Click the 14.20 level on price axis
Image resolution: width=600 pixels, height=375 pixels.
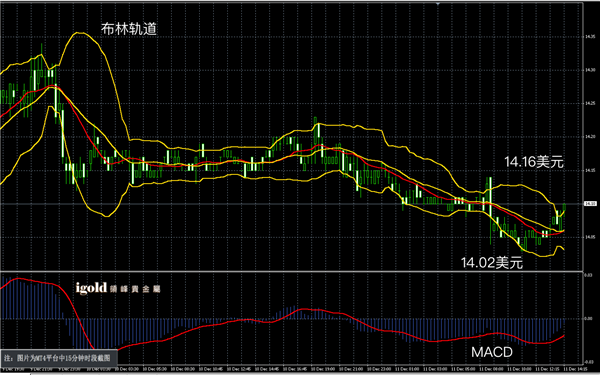pyautogui.click(x=590, y=137)
